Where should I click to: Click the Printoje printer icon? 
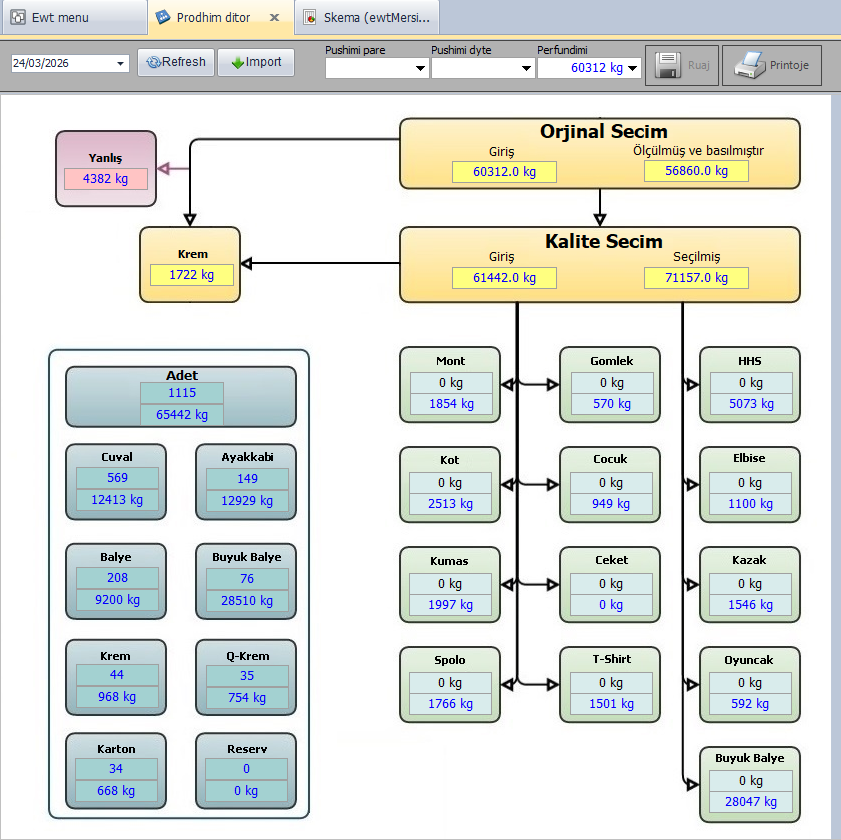(750, 66)
